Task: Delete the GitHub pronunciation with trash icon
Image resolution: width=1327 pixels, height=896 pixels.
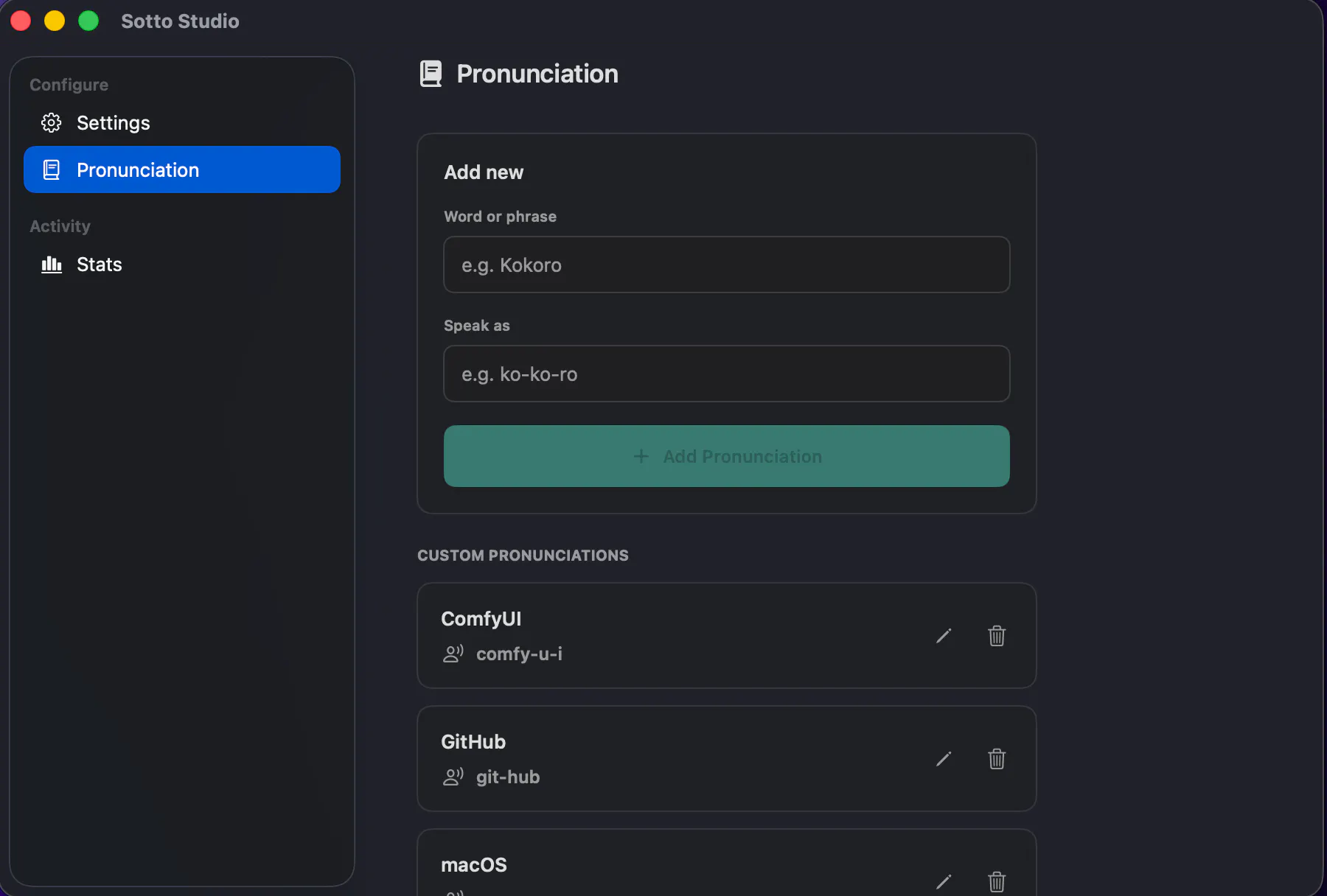Action: click(997, 759)
